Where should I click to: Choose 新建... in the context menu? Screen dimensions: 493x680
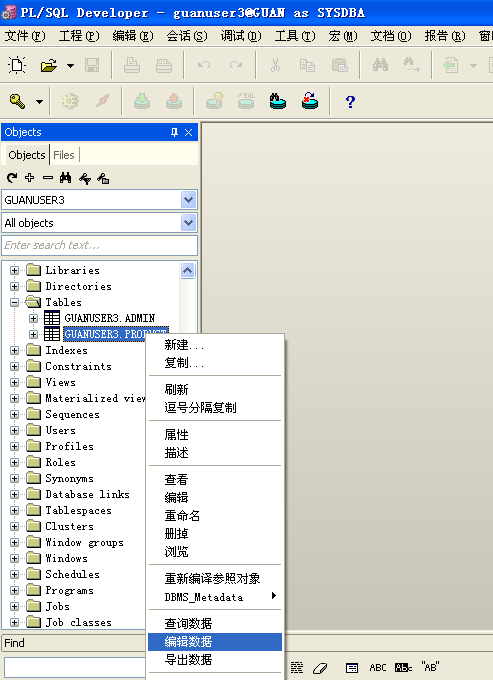(x=215, y=345)
